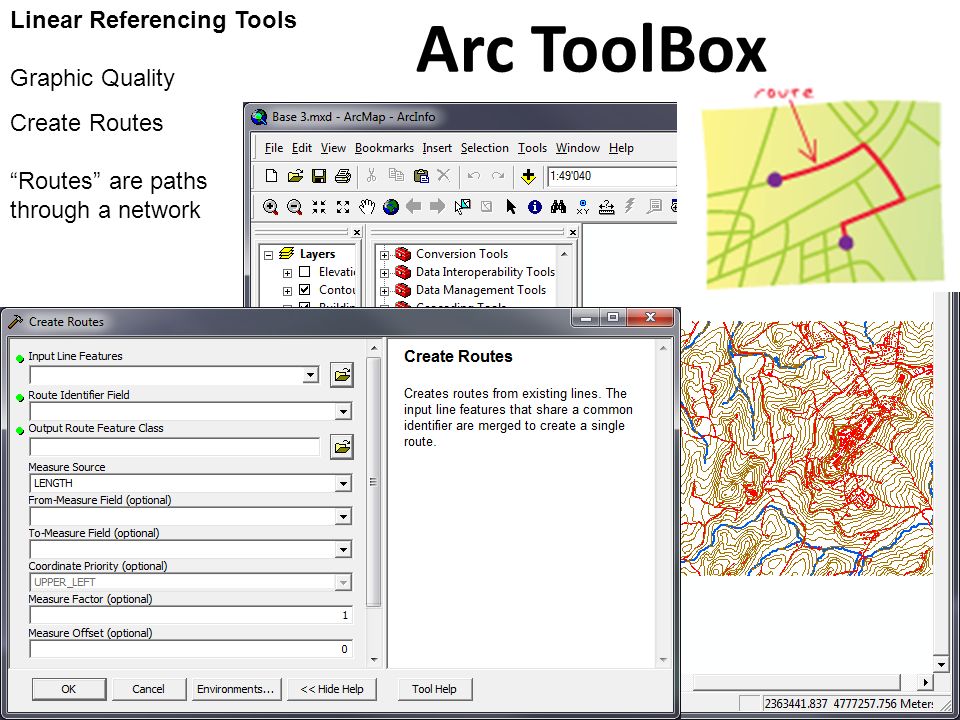Click the Find binoculars icon

click(x=558, y=207)
